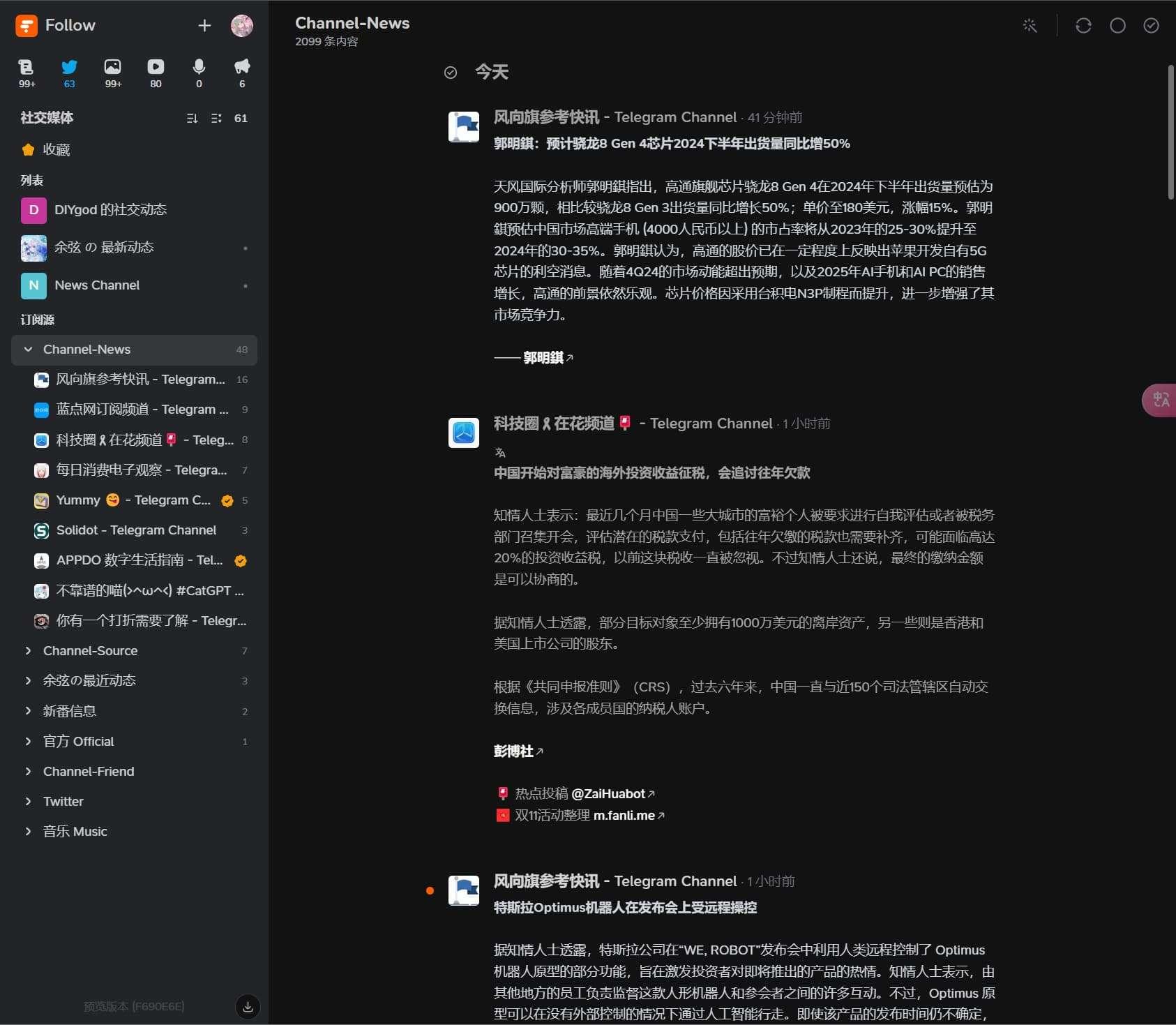Open the AI daily report sparkle icon
1176x1025 pixels.
1030,25
